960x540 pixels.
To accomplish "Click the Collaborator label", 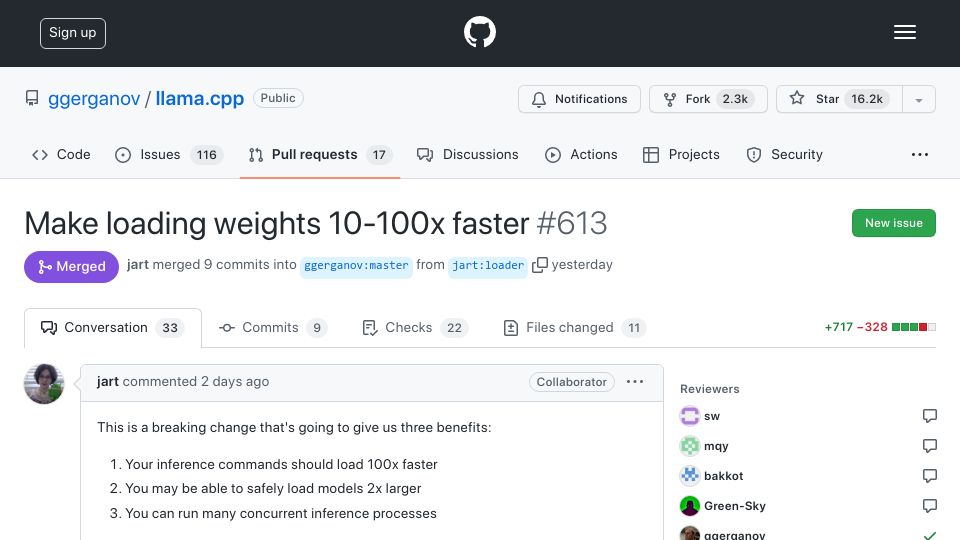I will click(x=571, y=381).
